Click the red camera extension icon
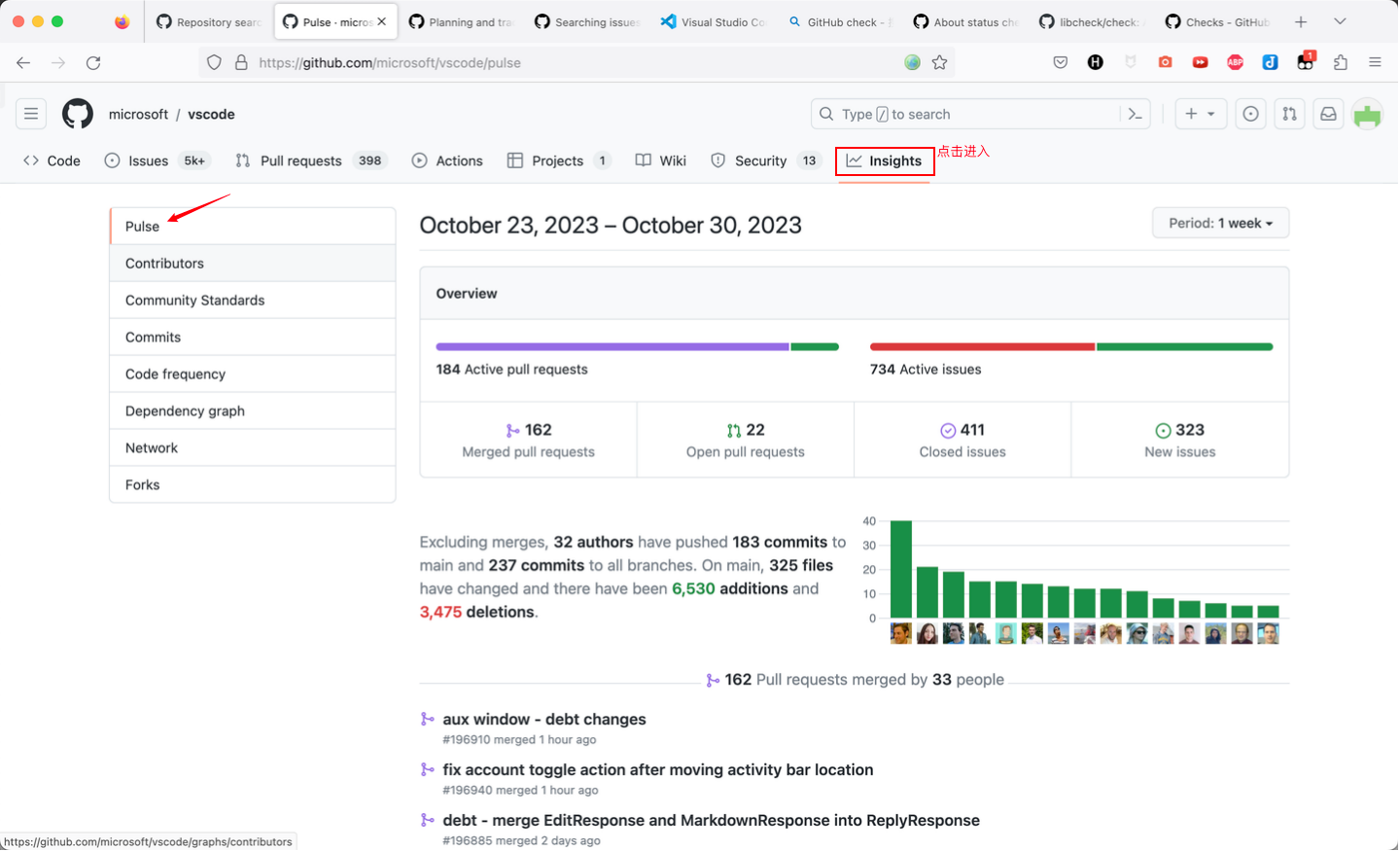 tap(1165, 62)
